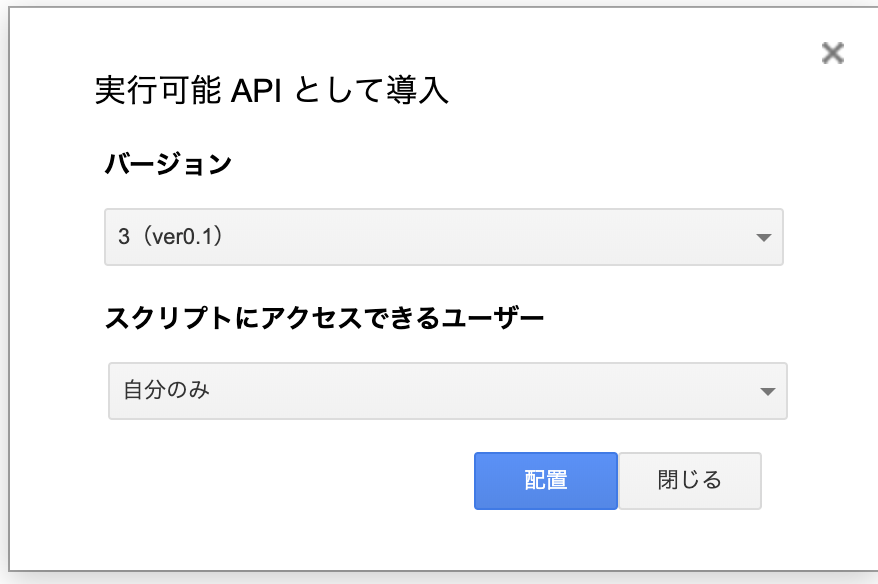This screenshot has width=878, height=584.
Task: Expand the script access user combo box
Action: point(447,391)
